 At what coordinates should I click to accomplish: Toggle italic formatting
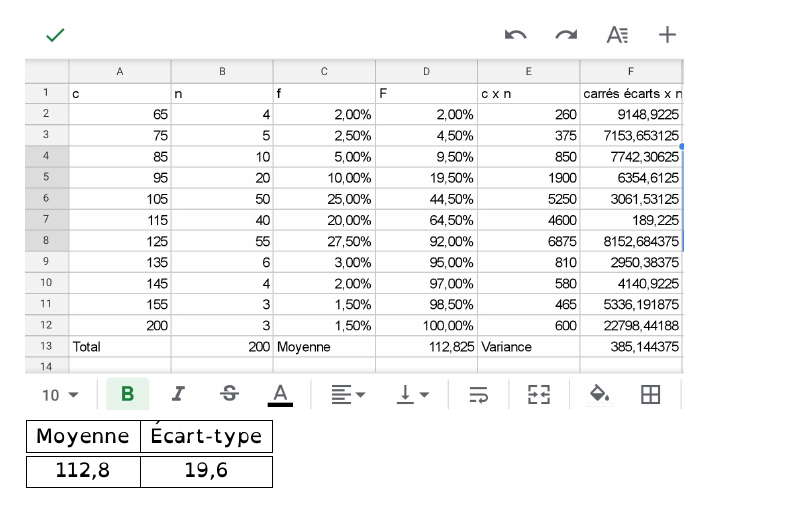tap(178, 395)
